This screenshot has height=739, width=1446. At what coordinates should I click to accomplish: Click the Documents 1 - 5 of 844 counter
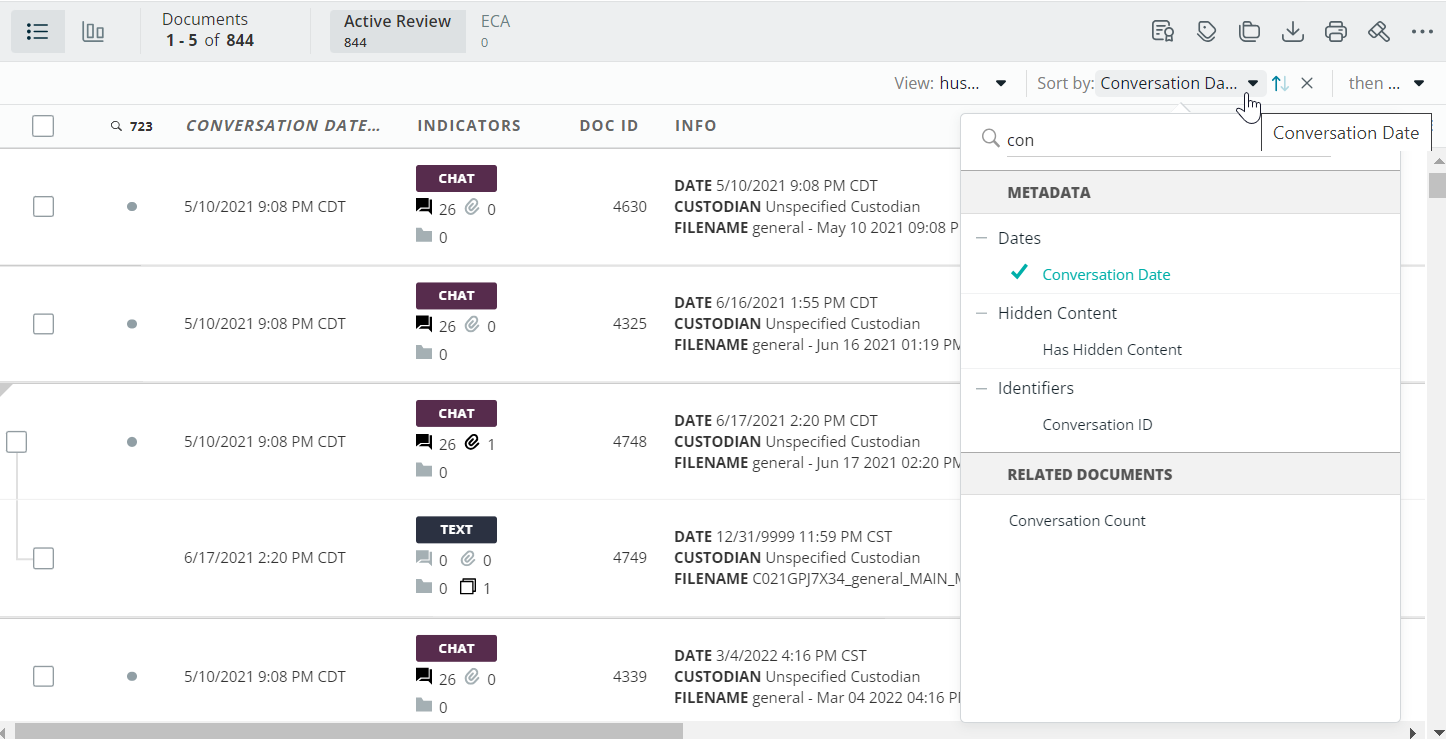(x=210, y=31)
